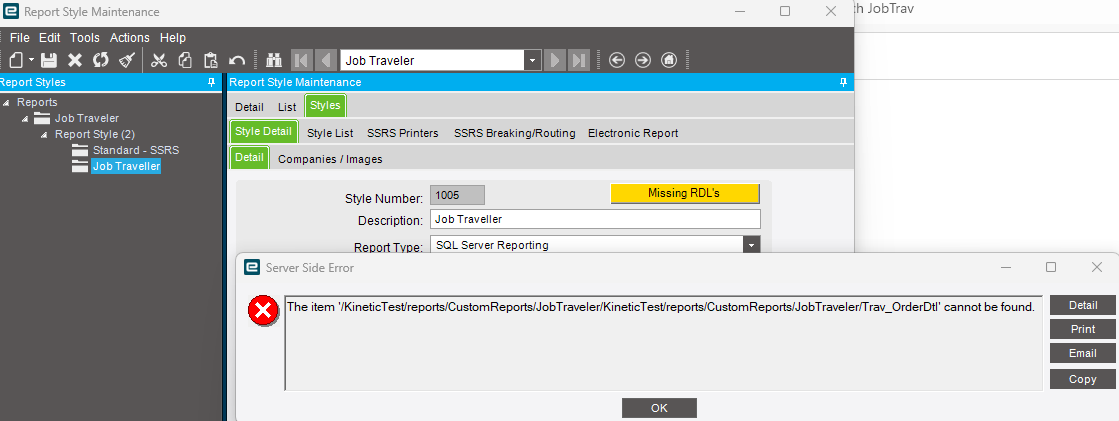Open the Job Traveler navigation dropdown
The width and height of the screenshot is (1119, 421).
pos(533,60)
